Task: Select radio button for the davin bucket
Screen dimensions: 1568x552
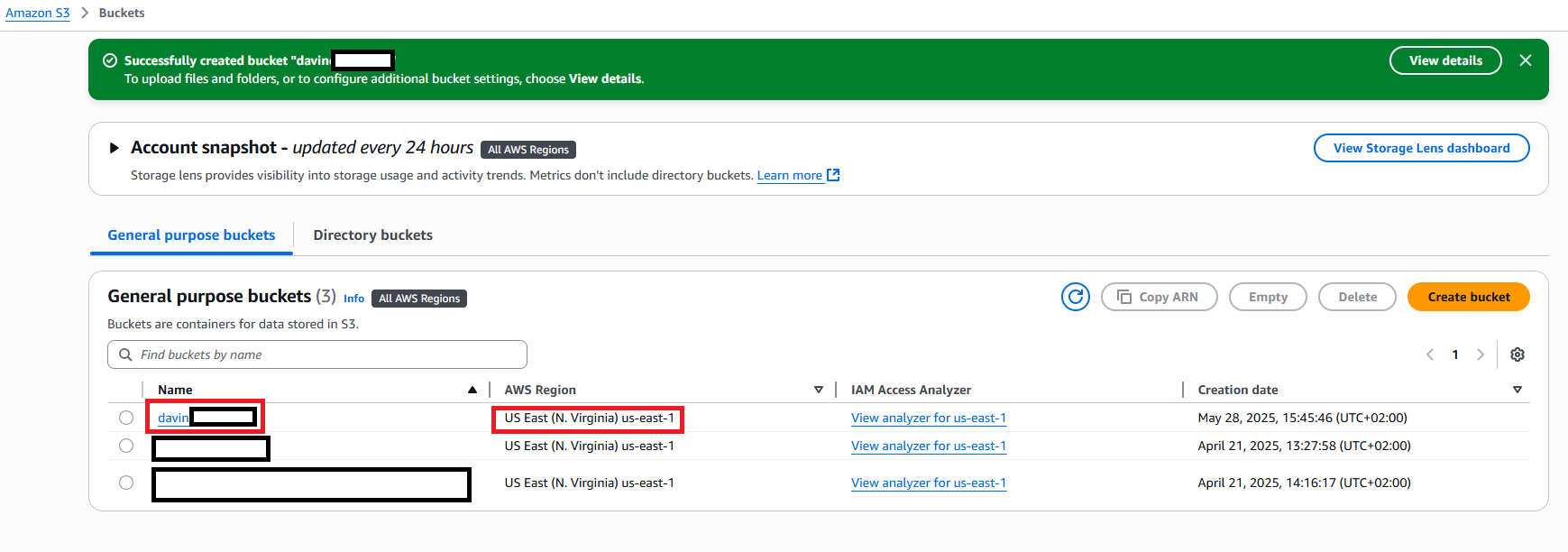Action: pyautogui.click(x=126, y=418)
